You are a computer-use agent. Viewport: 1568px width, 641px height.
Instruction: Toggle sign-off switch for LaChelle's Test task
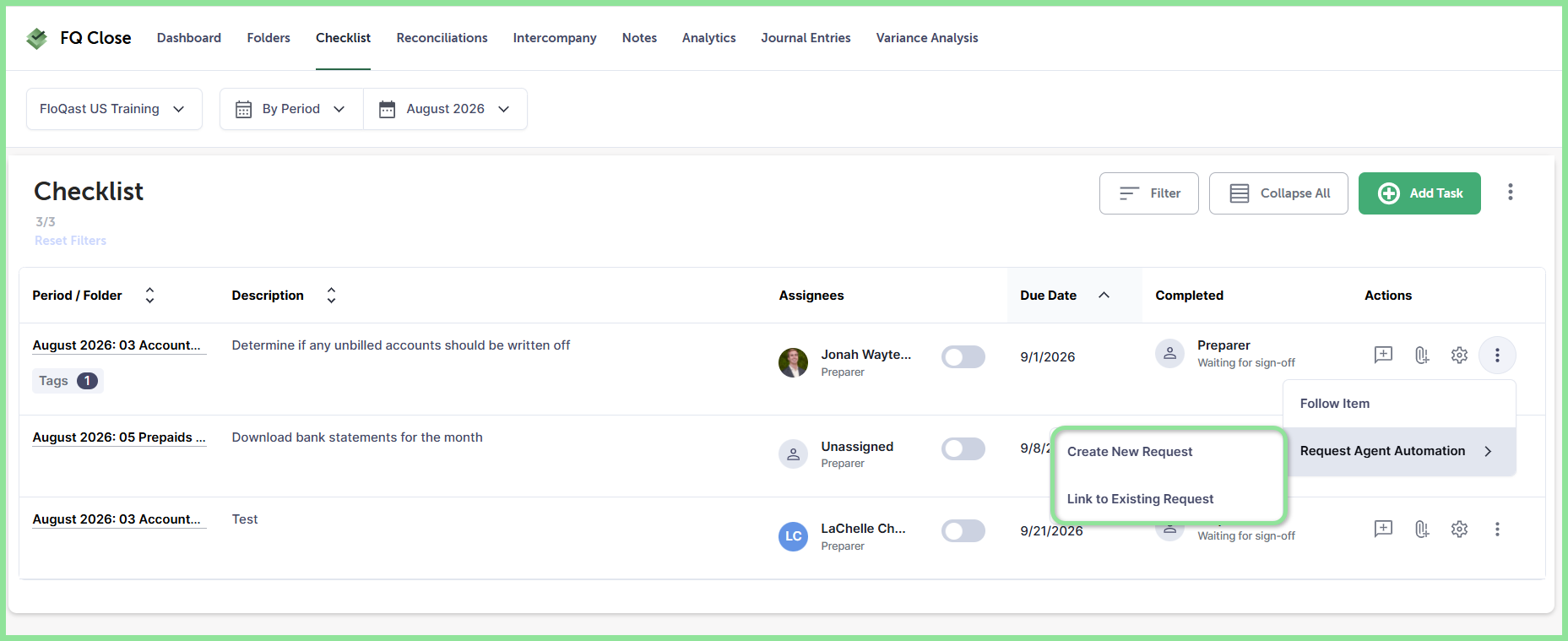pos(963,530)
